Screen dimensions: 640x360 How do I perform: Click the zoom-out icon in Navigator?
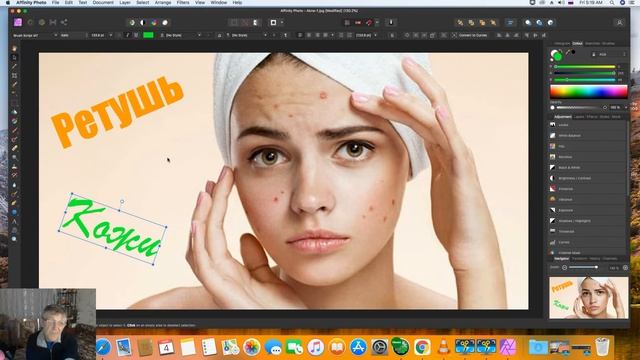(564, 268)
